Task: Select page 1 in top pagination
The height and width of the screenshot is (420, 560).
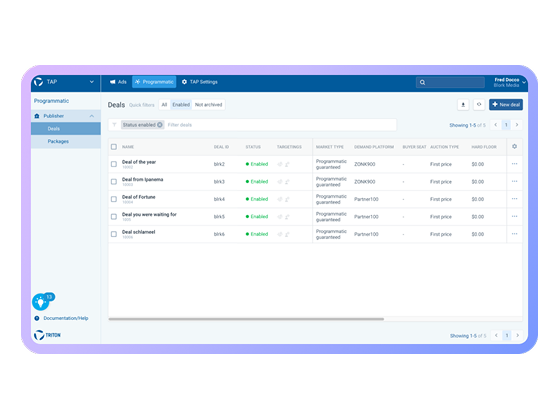Action: click(x=506, y=125)
